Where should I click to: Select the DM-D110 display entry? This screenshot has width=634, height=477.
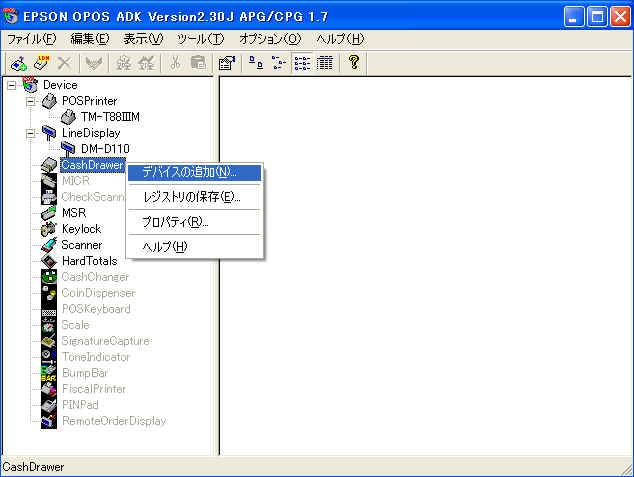click(105, 149)
